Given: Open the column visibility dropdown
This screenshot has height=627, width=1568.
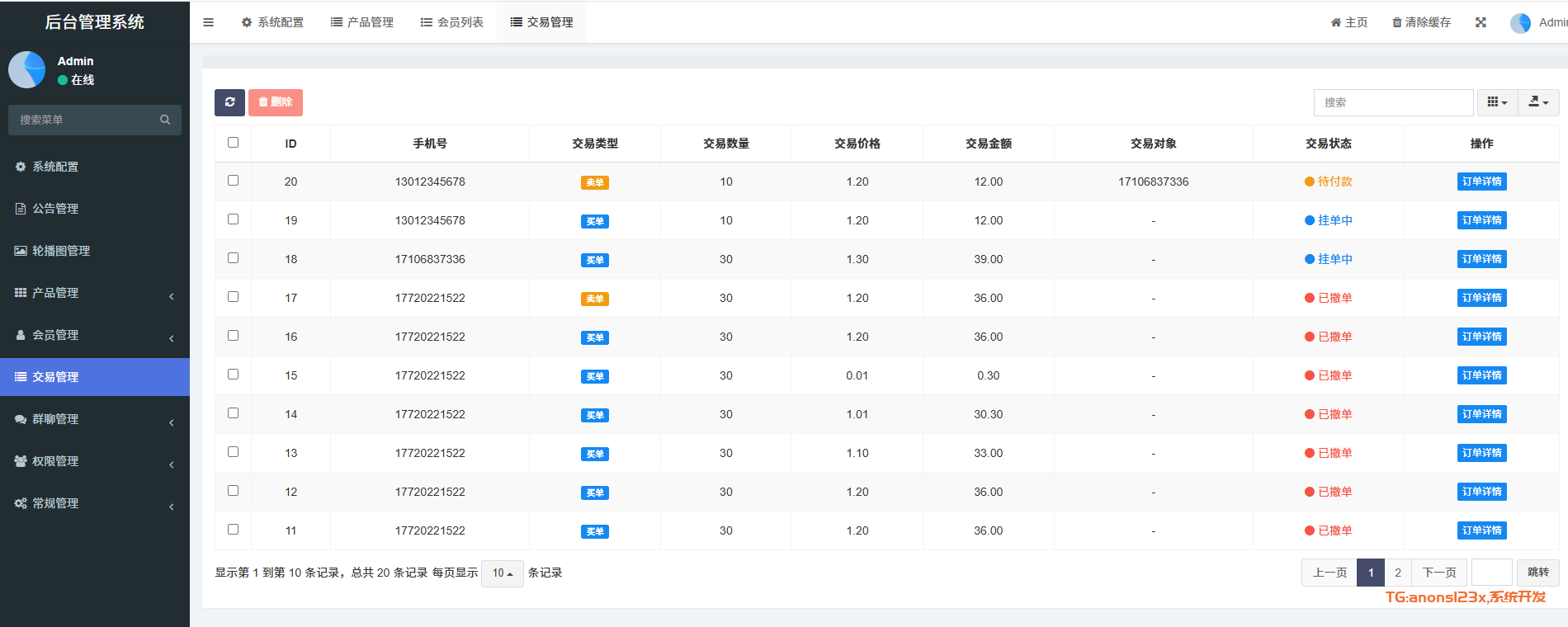Looking at the screenshot, I should [1497, 102].
